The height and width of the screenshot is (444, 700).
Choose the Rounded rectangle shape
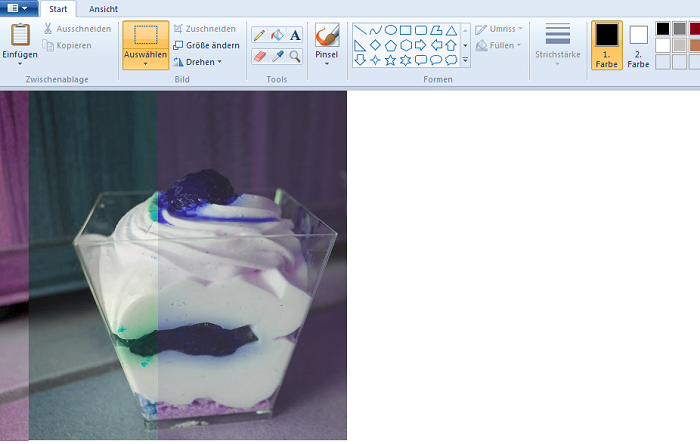coord(421,30)
